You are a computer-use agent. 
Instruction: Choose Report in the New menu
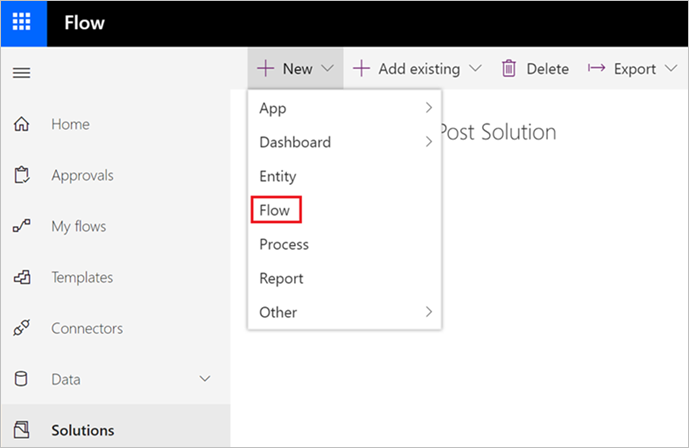pyautogui.click(x=344, y=278)
